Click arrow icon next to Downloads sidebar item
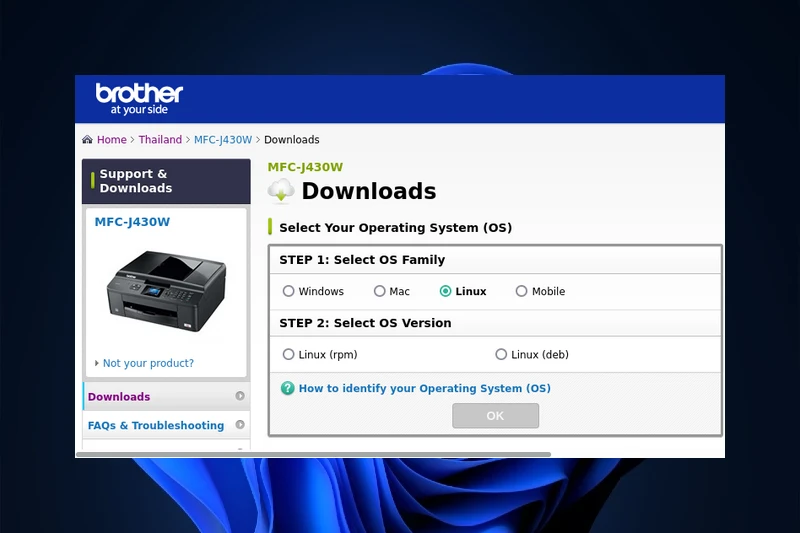The width and height of the screenshot is (800, 533). [x=240, y=396]
